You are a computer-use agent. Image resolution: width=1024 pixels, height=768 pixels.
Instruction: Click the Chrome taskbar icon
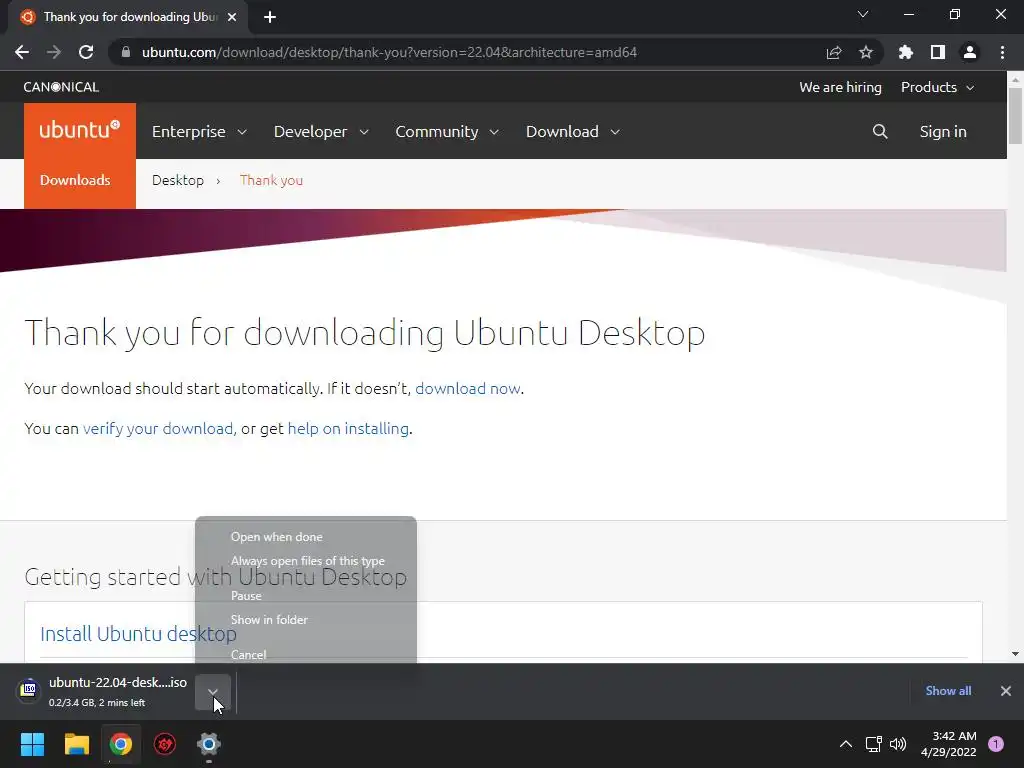(121, 744)
